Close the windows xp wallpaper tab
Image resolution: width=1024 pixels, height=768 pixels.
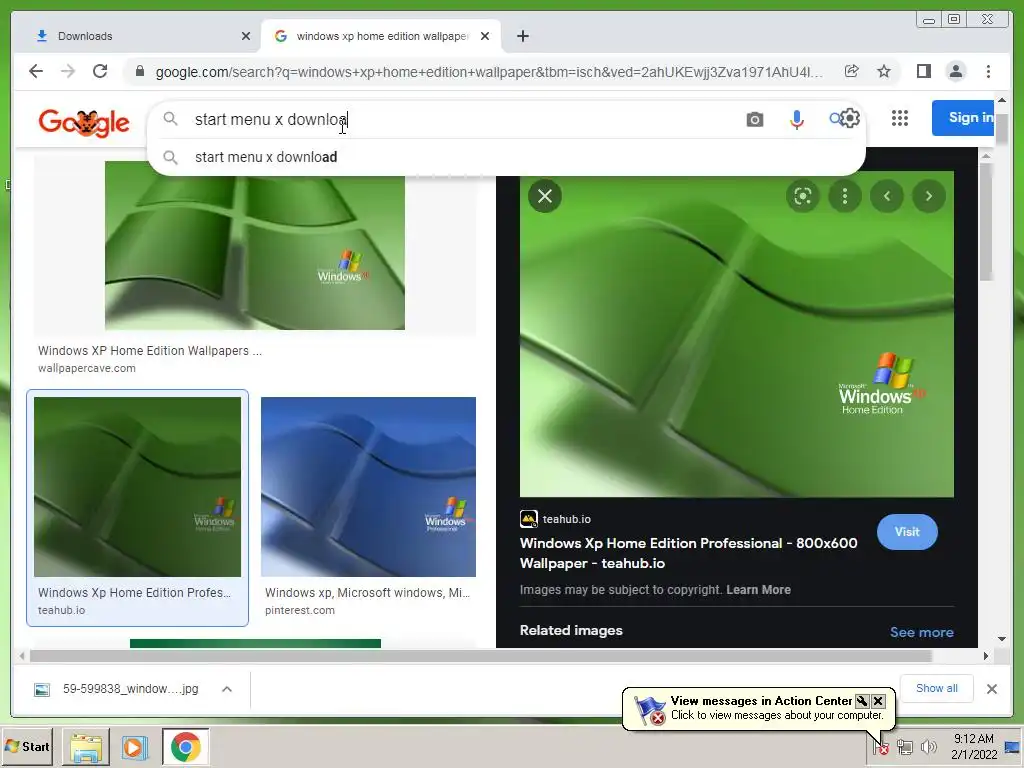(x=485, y=36)
